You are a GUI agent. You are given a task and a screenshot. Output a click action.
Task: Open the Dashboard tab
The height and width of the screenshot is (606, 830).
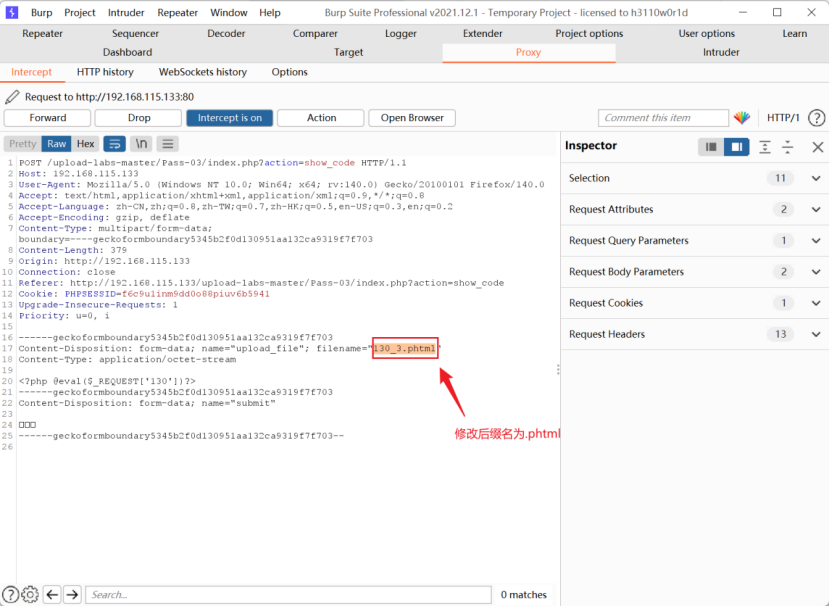pyautogui.click(x=127, y=52)
